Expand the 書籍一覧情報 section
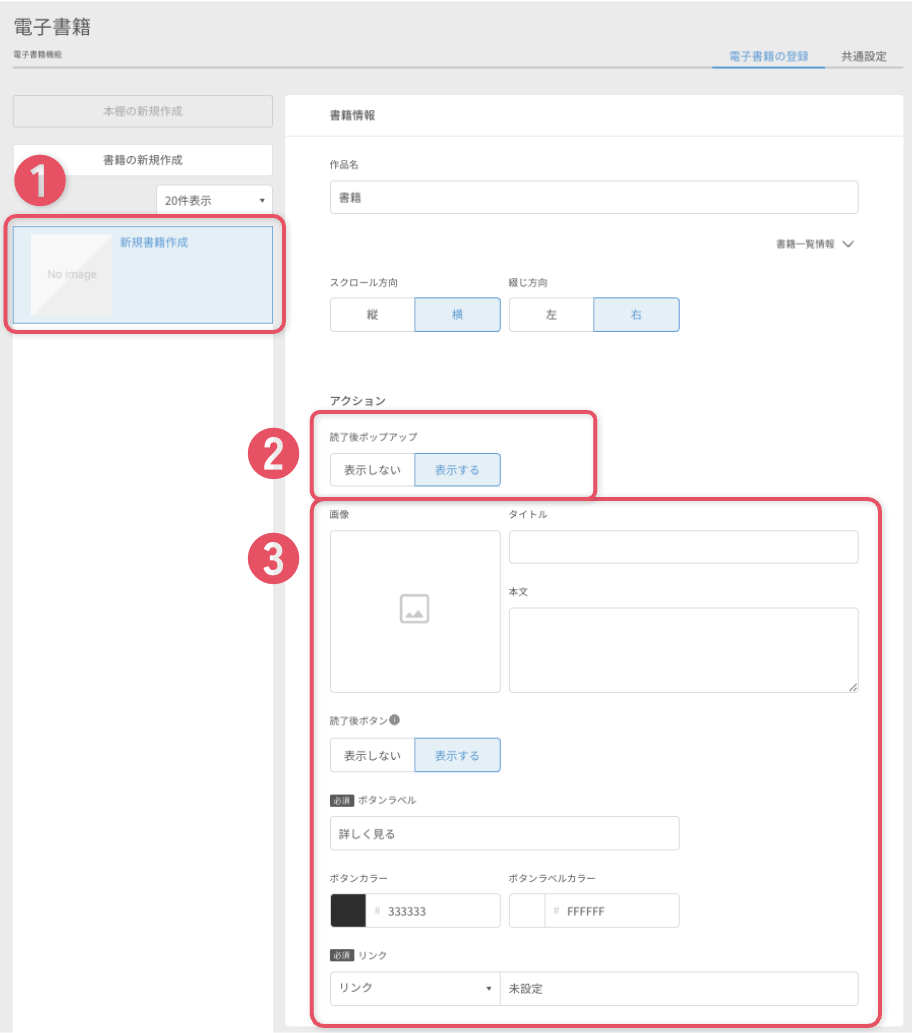This screenshot has height=1033, width=912. pos(814,244)
